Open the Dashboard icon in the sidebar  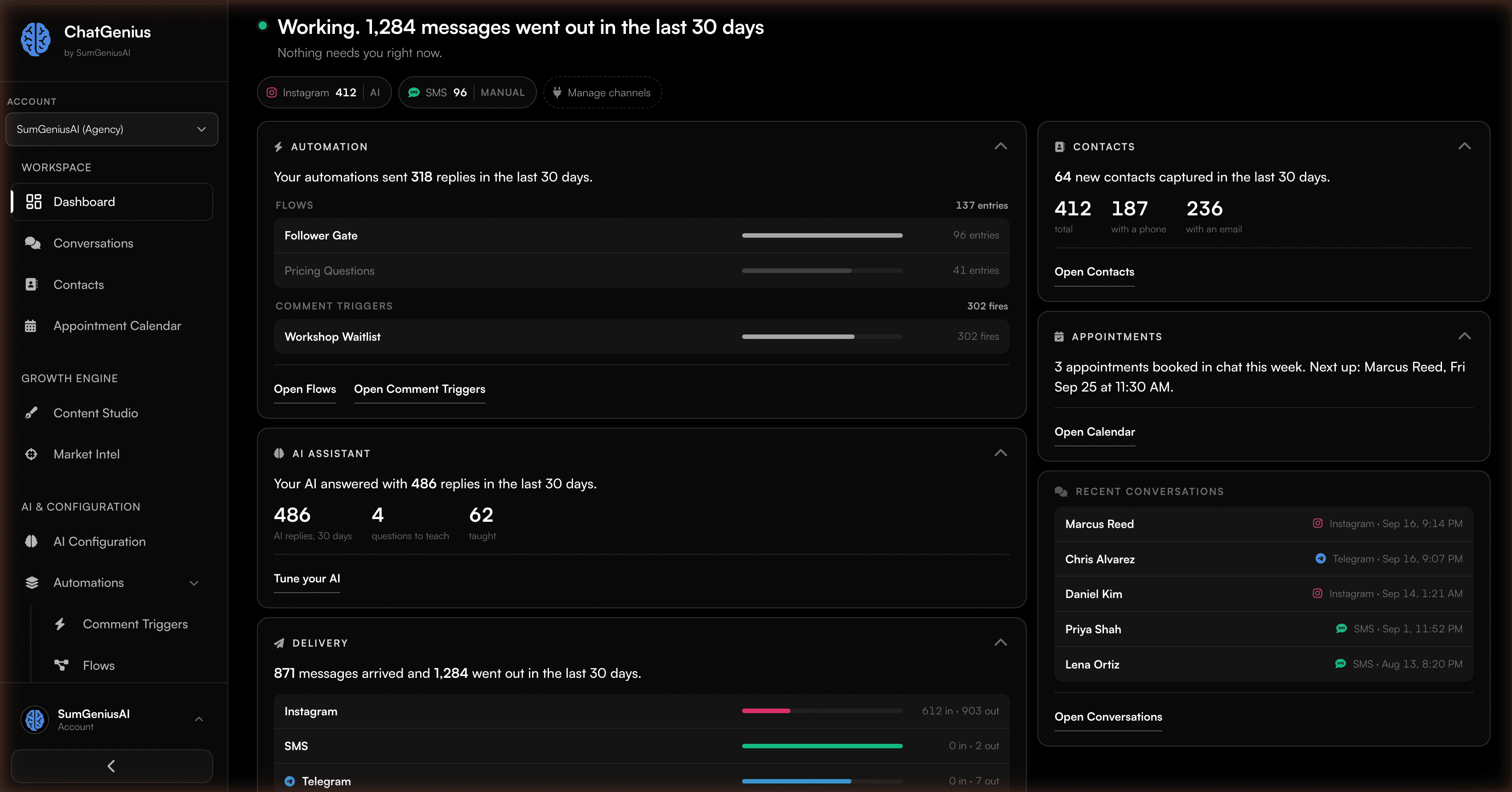coord(33,202)
